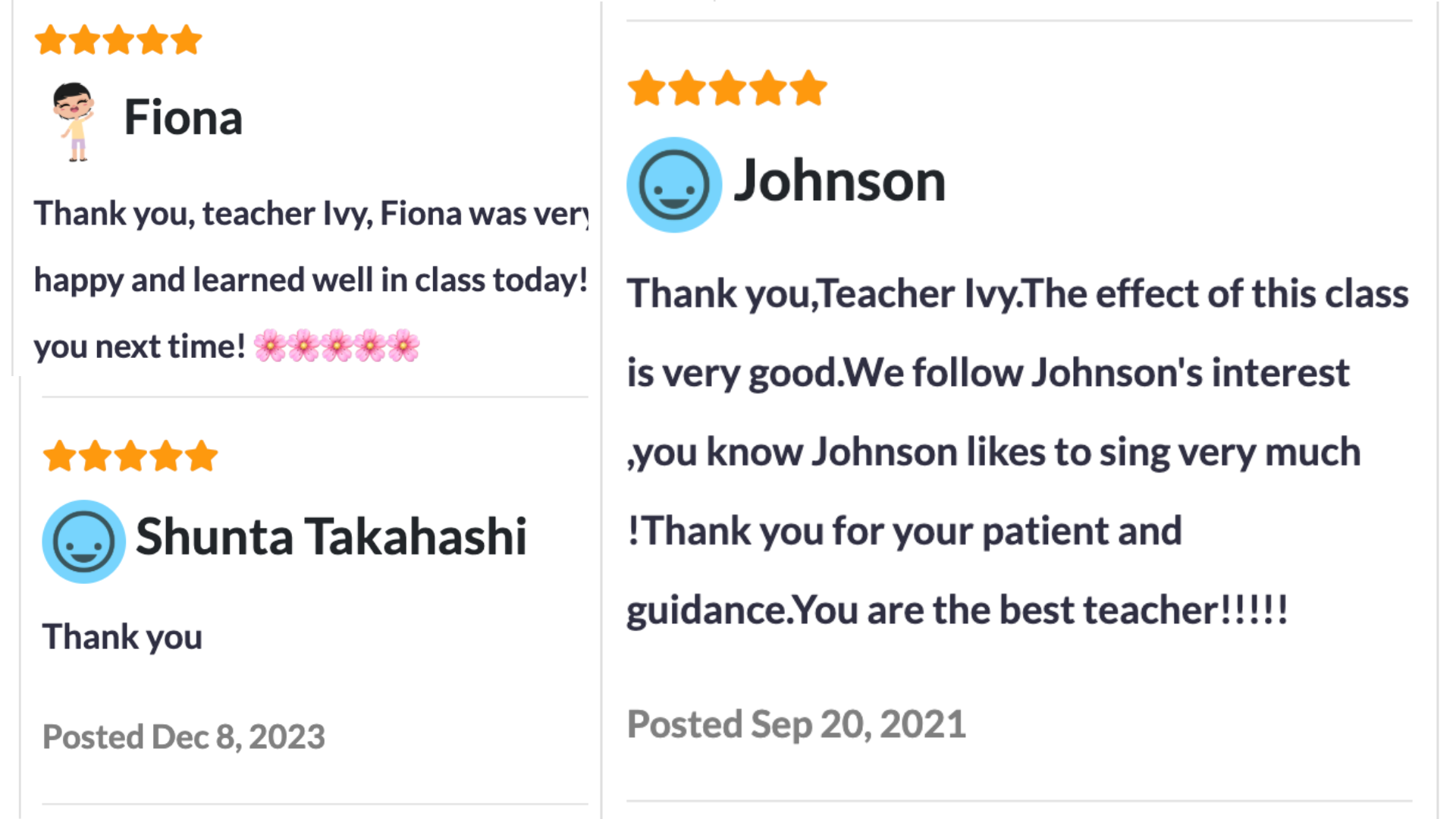Screen dimensions: 1456x819
Task: Click the first star in Fiona's rating
Action: (51, 40)
